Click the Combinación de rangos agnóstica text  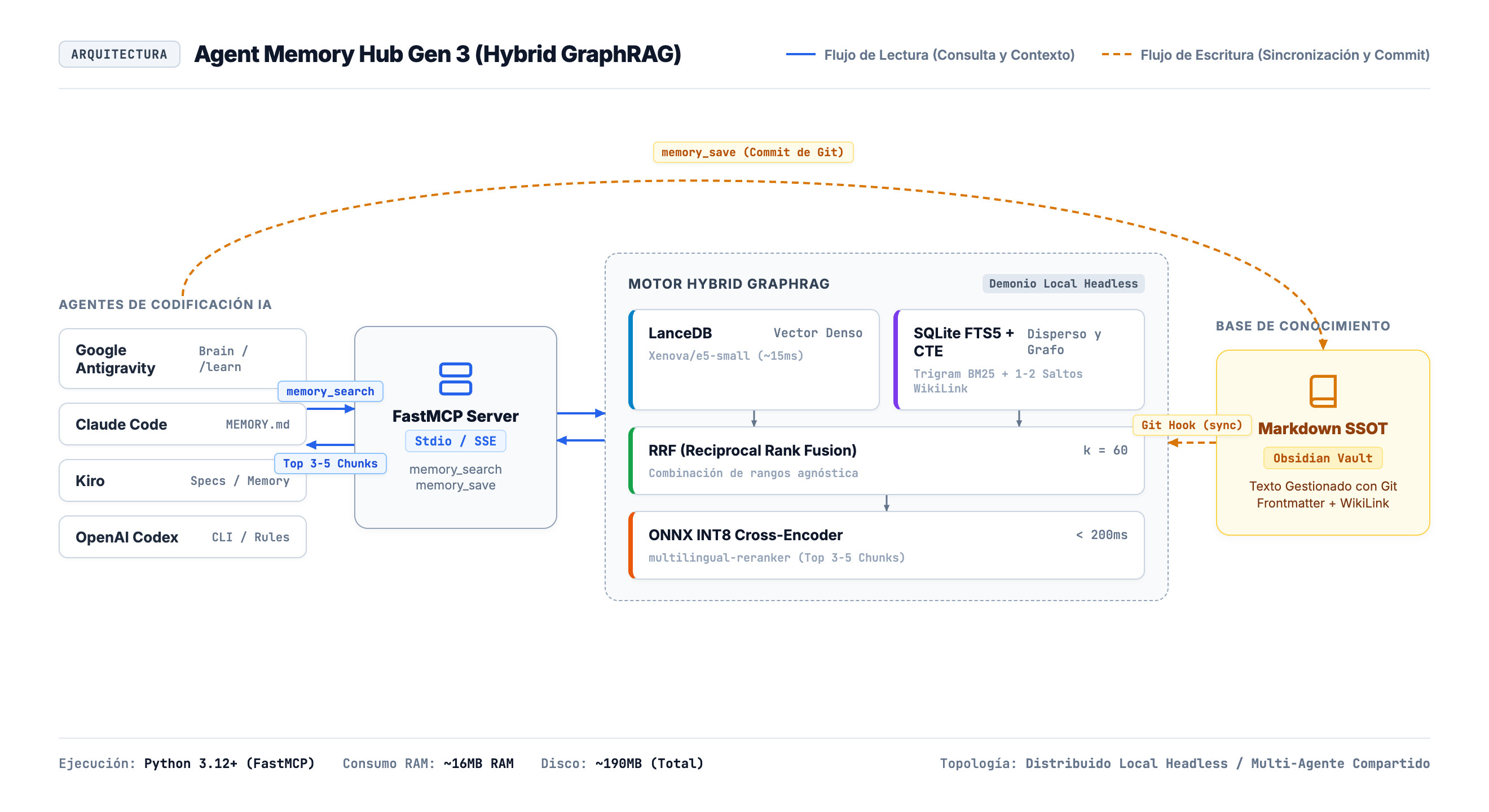tap(752, 473)
